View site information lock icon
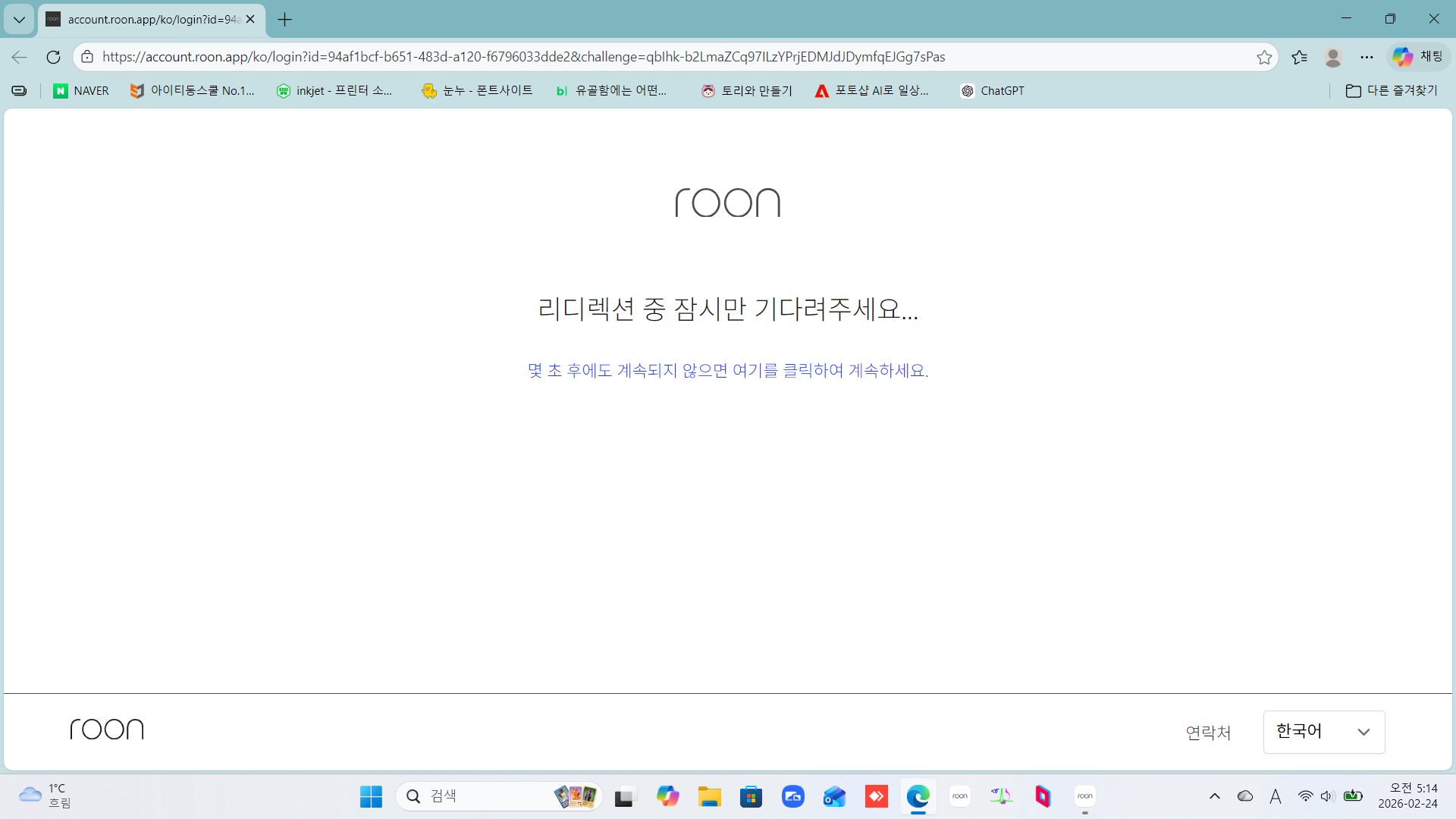The width and height of the screenshot is (1456, 819). click(x=87, y=57)
